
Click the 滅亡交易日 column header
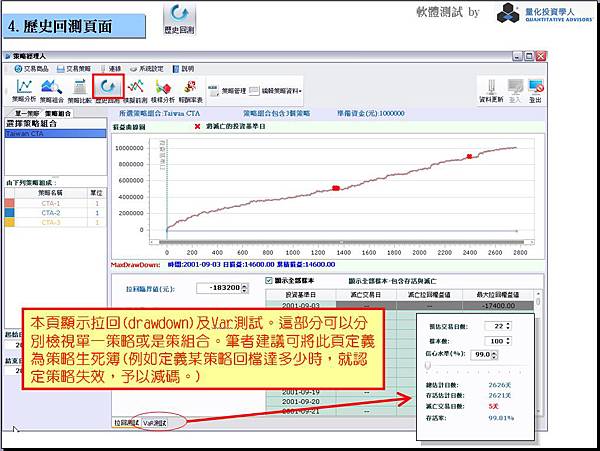point(366,295)
